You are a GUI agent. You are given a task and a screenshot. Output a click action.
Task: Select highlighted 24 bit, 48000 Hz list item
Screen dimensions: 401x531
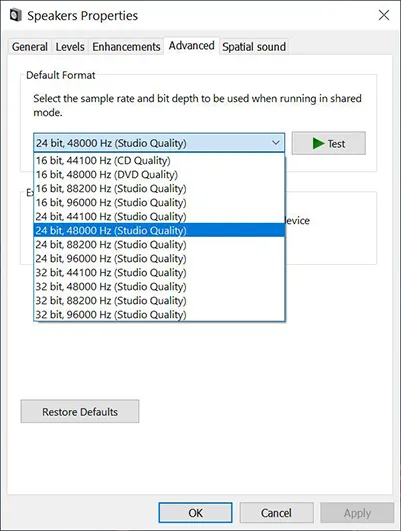[x=159, y=230]
